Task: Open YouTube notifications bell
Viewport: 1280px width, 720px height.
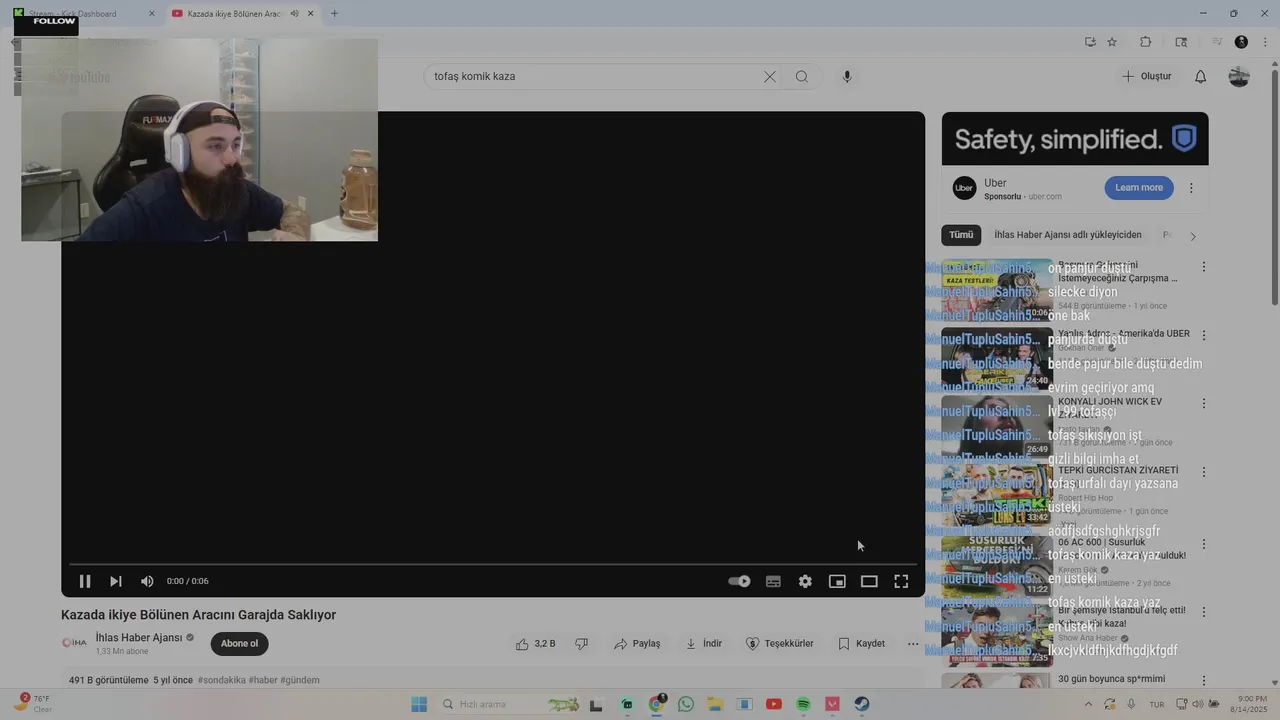Action: pyautogui.click(x=1201, y=76)
